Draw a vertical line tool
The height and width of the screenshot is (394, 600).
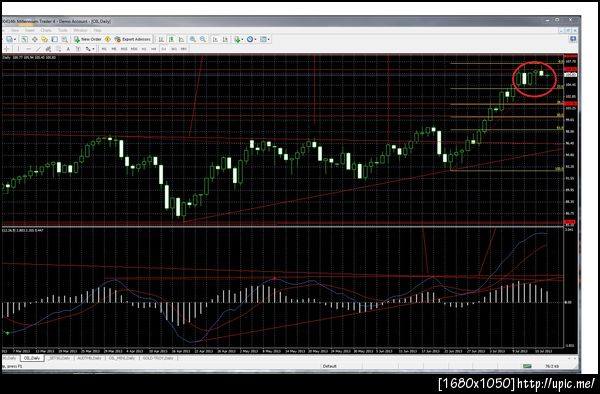tap(18, 49)
